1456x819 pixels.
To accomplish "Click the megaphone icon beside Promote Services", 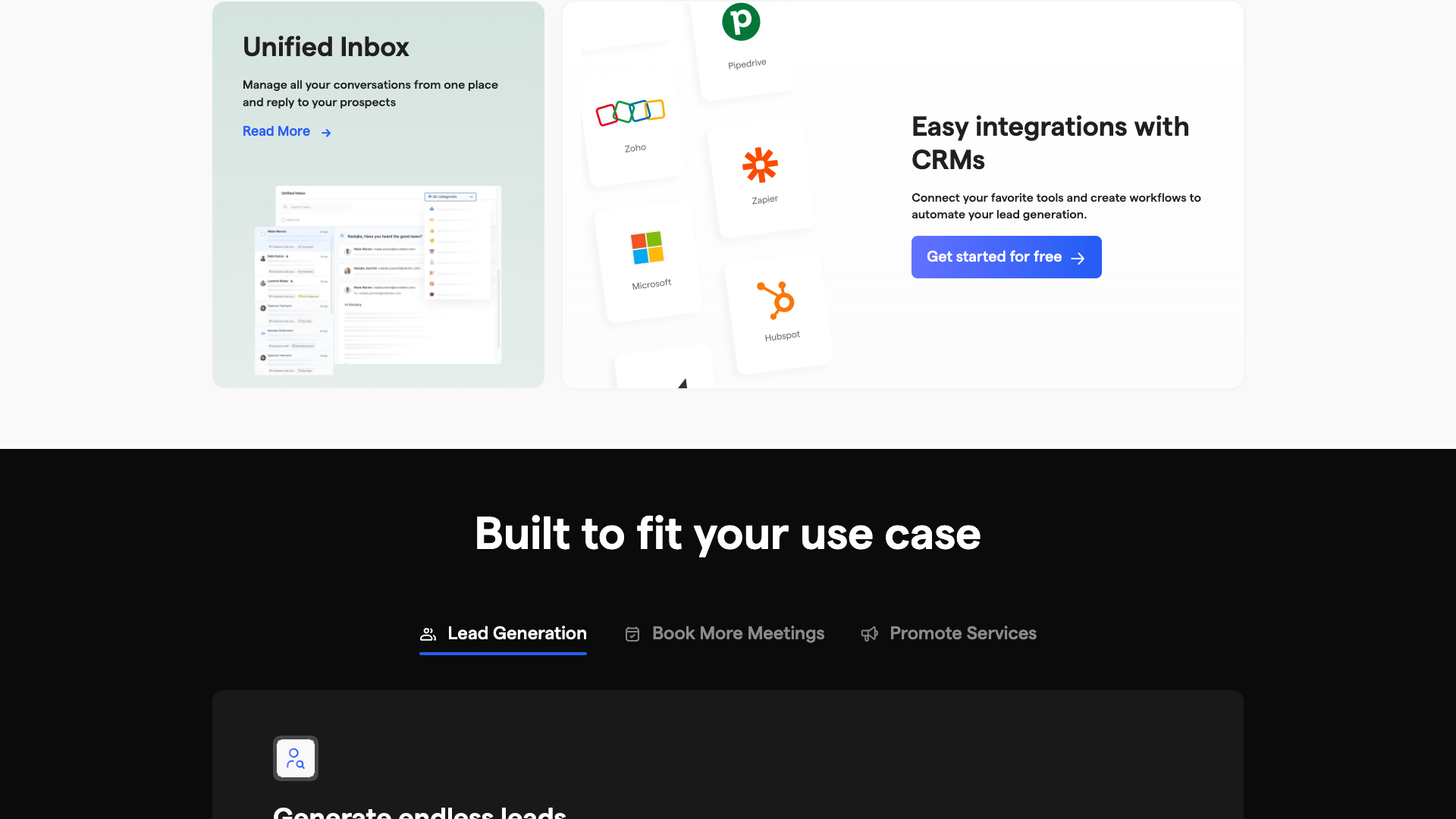I will tap(870, 634).
